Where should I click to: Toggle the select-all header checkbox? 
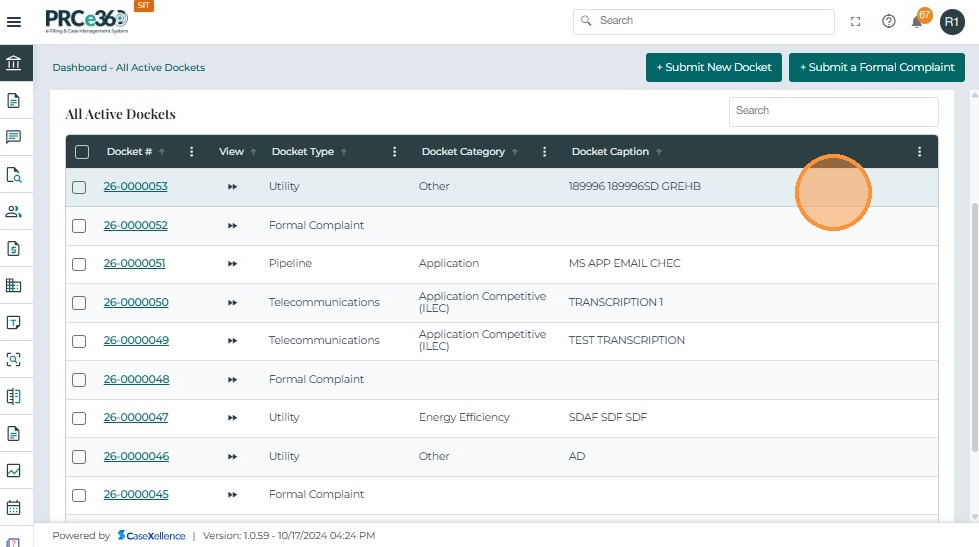pos(82,152)
